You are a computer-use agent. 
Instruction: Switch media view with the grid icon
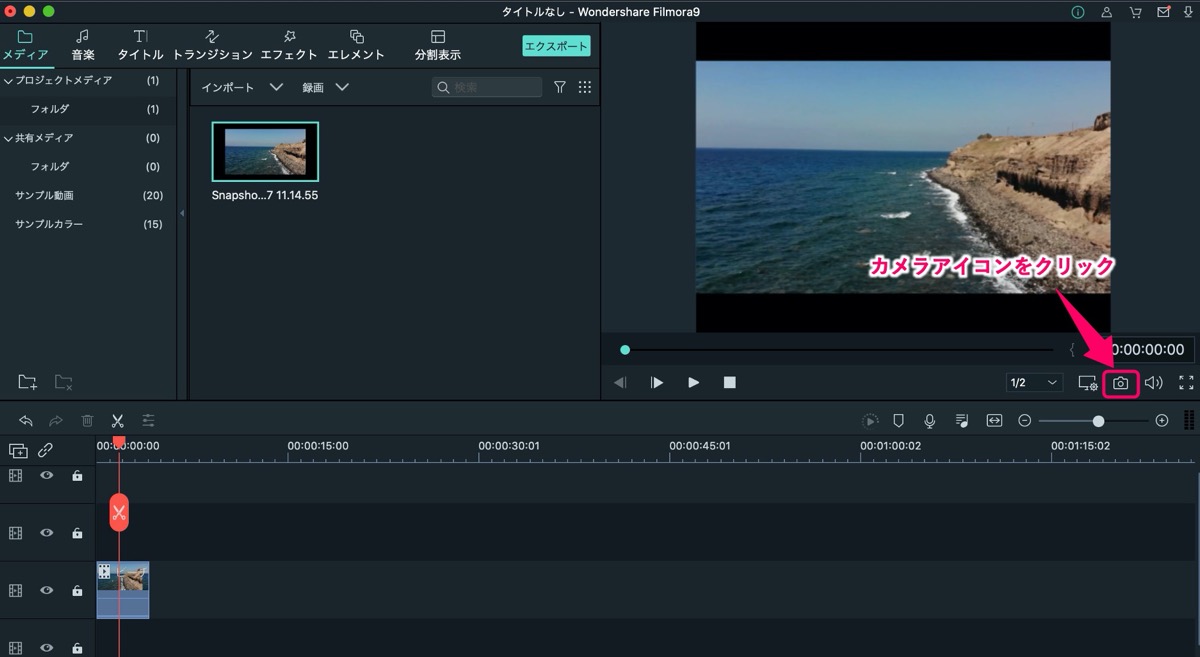point(585,87)
